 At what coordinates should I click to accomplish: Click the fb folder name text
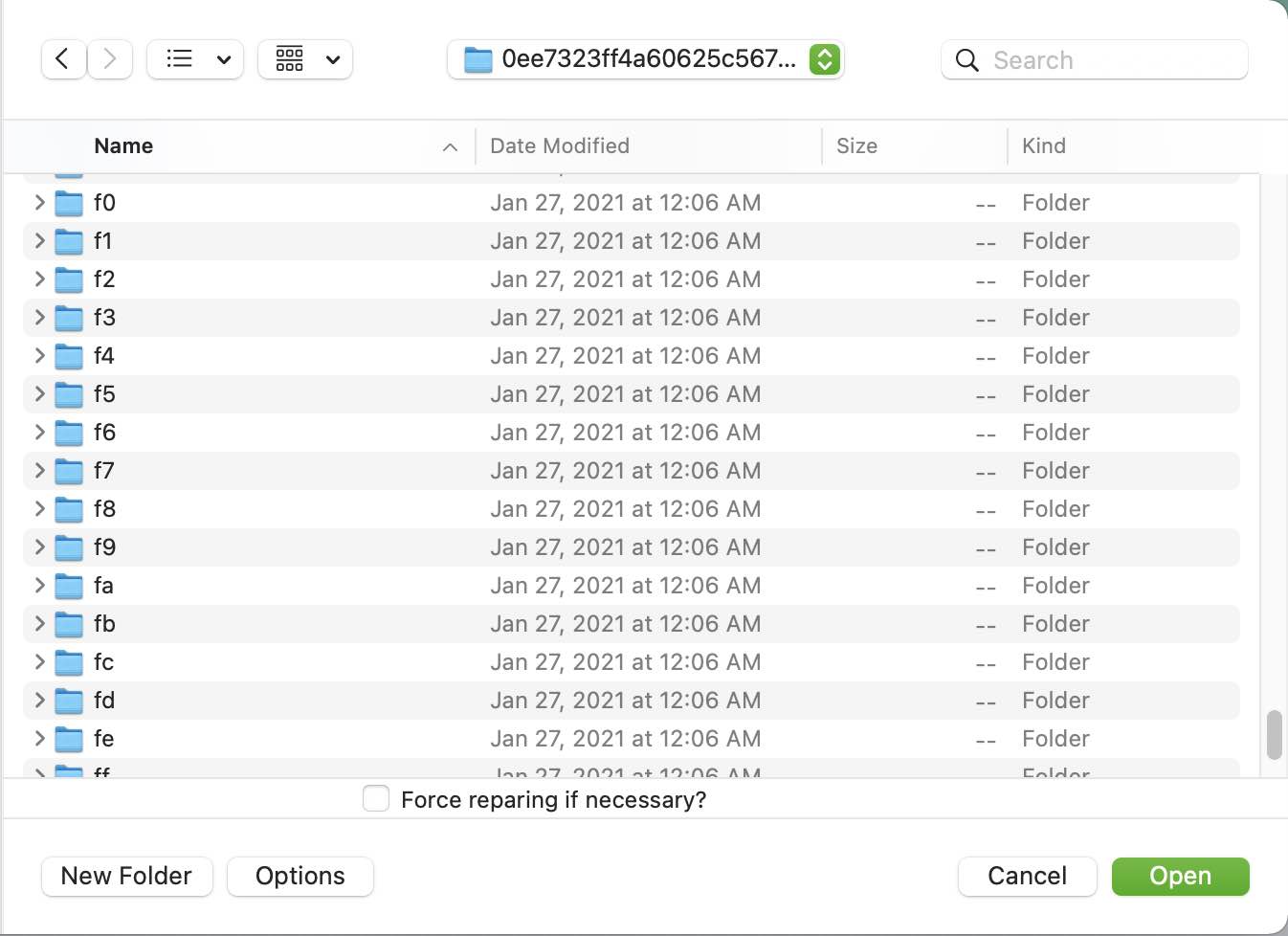click(104, 623)
